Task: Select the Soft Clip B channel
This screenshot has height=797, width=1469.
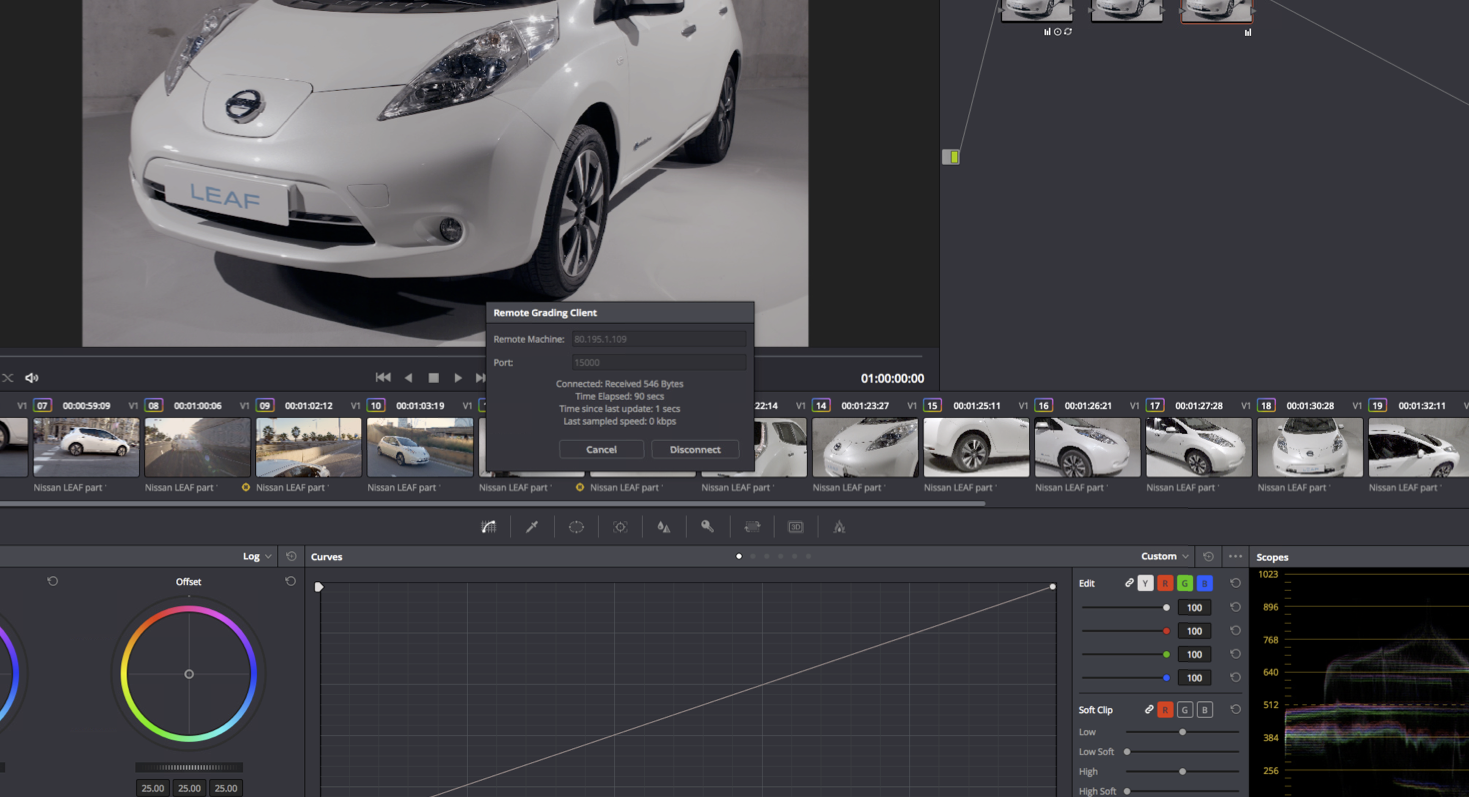Action: (x=1205, y=710)
